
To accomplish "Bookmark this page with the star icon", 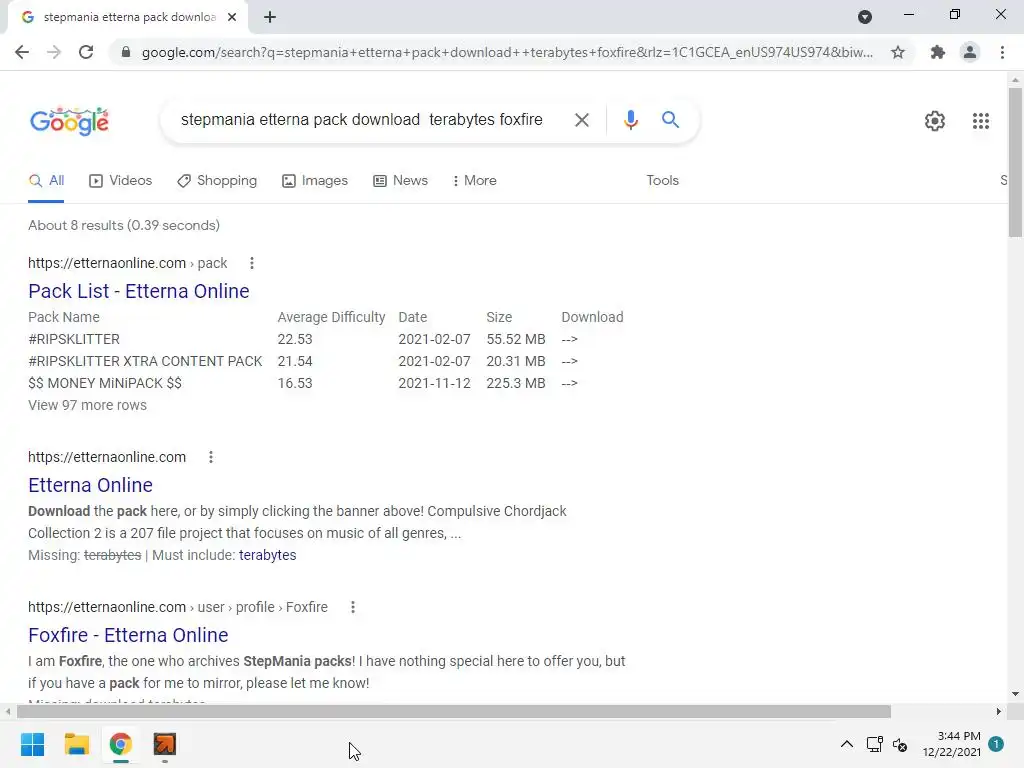I will coord(898,52).
